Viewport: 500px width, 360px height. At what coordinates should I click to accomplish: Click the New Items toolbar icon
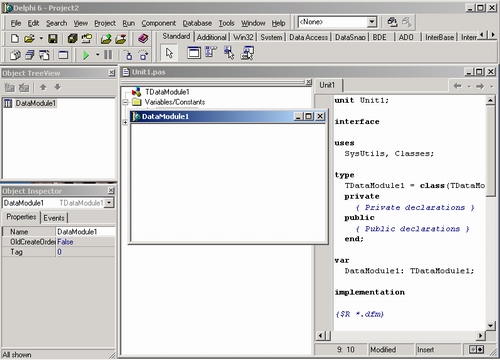[x=15, y=39]
